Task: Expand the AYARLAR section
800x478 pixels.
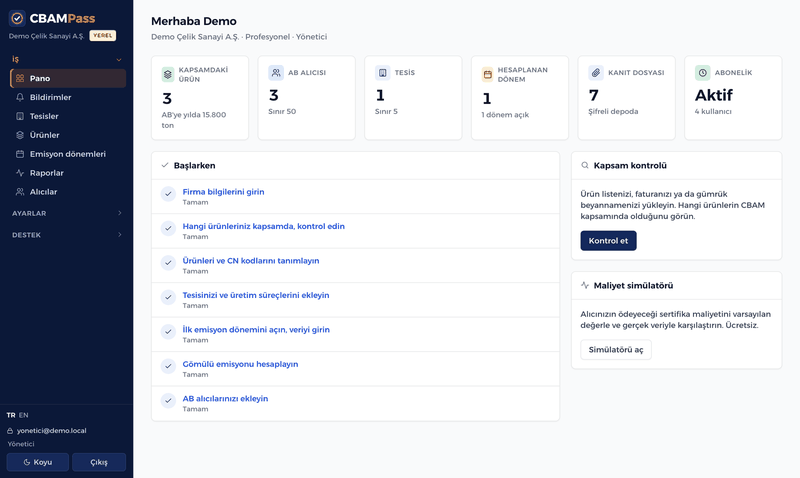Action: tap(67, 213)
